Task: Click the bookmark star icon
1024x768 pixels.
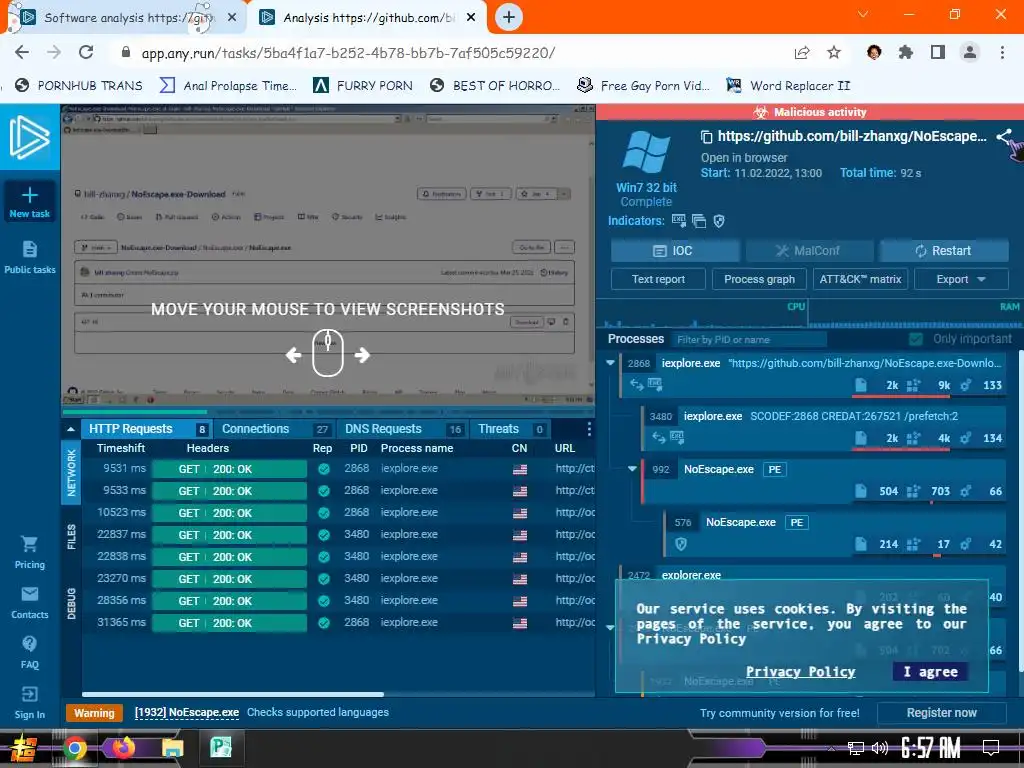Action: tap(834, 52)
